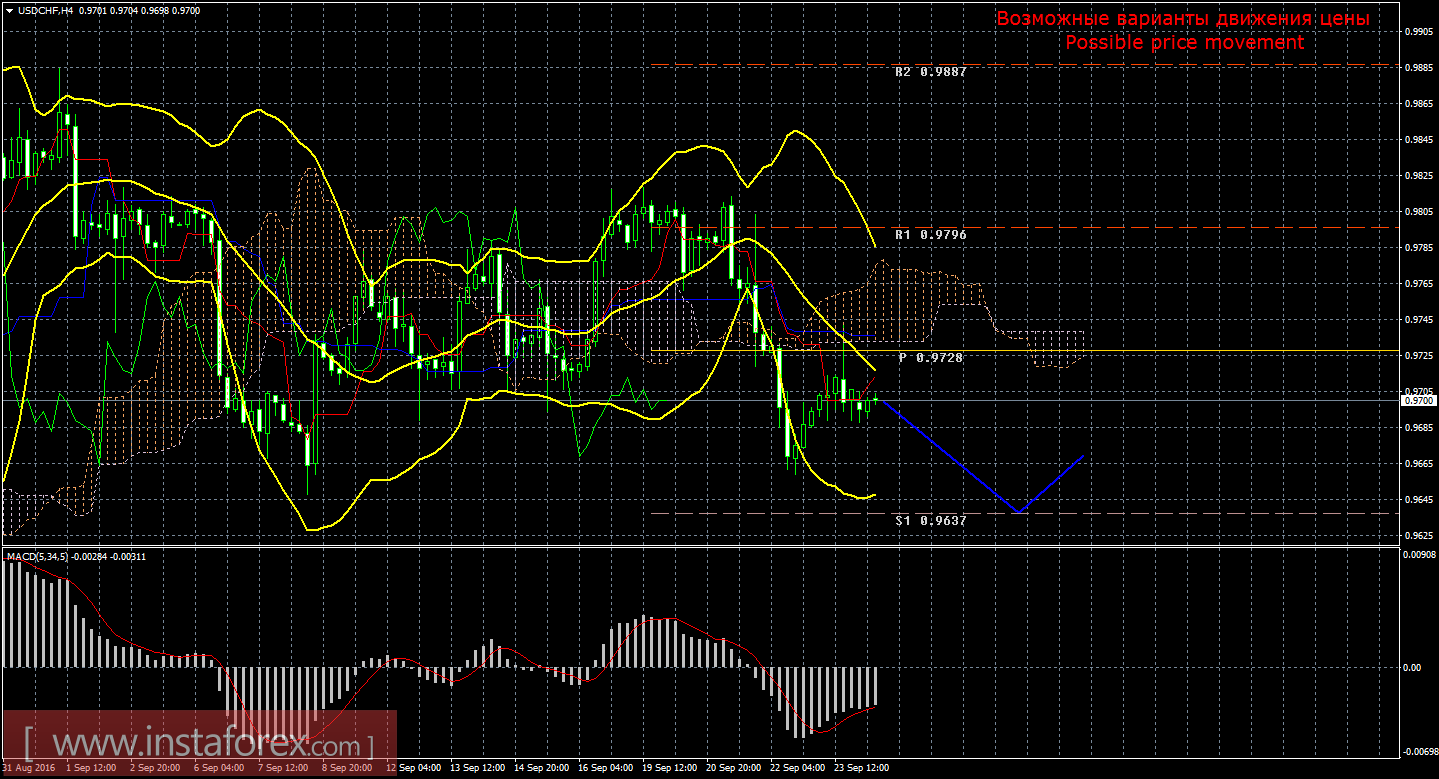Click the red Russian heading text

click(1183, 19)
